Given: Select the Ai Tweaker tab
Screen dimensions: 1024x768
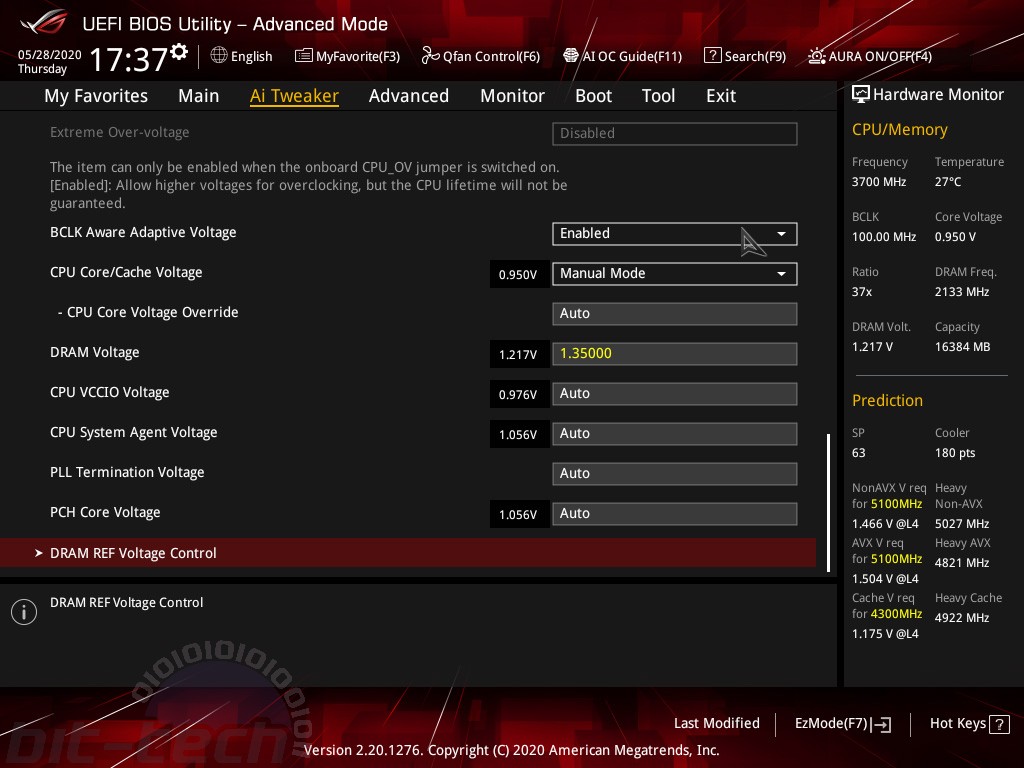Looking at the screenshot, I should [x=295, y=96].
